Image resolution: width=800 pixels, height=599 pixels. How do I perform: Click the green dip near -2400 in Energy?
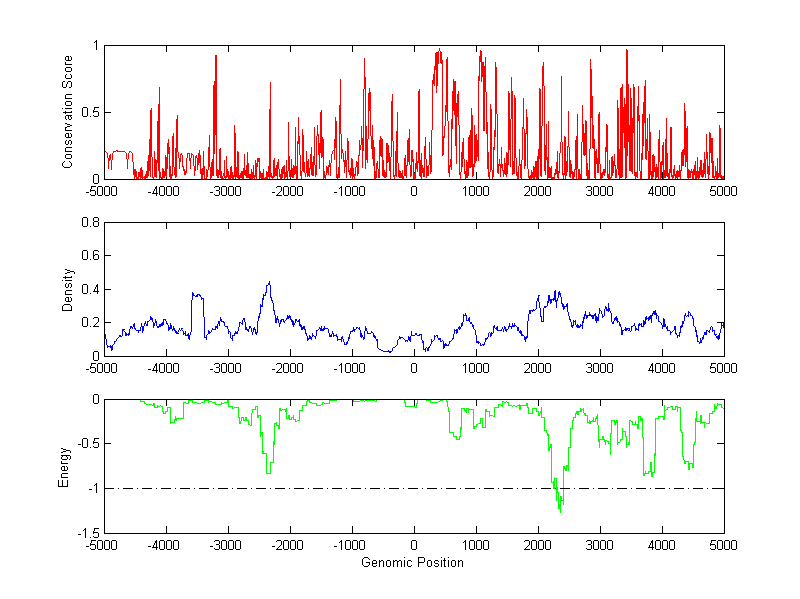pyautogui.click(x=267, y=471)
